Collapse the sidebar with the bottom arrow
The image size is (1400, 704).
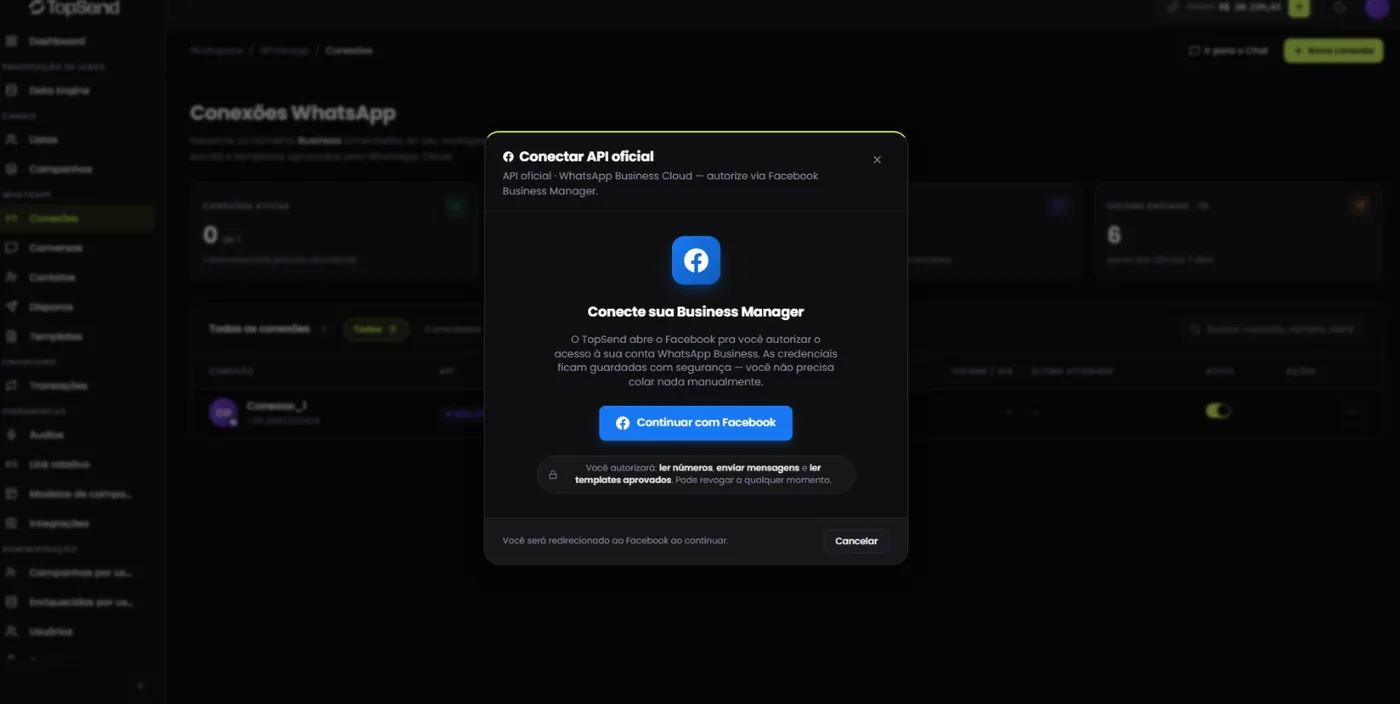[140, 686]
